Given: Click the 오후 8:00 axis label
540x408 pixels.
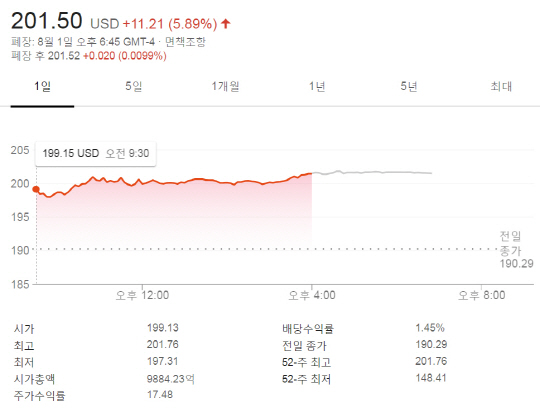Looking at the screenshot, I should click(x=481, y=295).
